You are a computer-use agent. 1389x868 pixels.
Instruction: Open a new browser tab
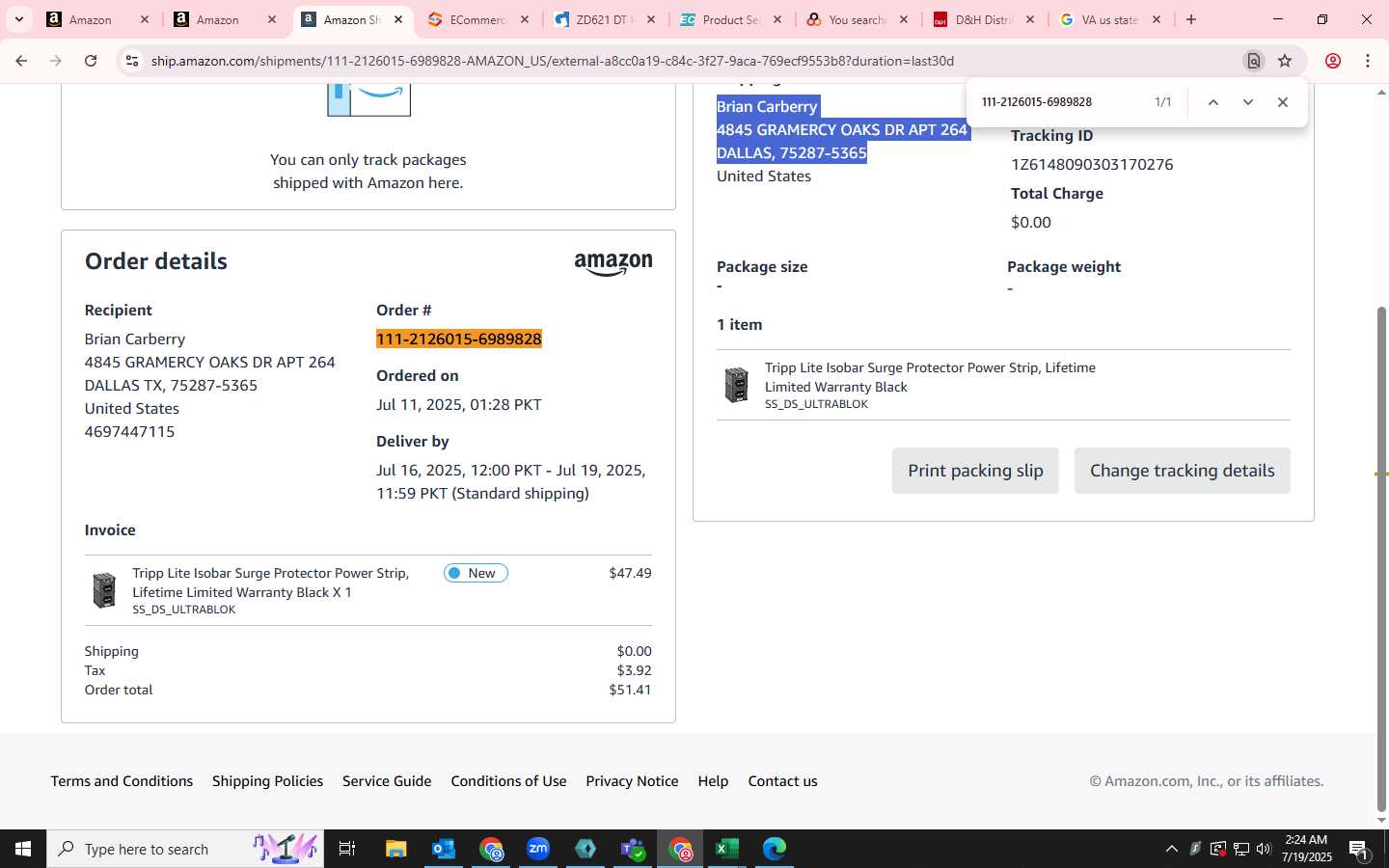[x=1191, y=19]
